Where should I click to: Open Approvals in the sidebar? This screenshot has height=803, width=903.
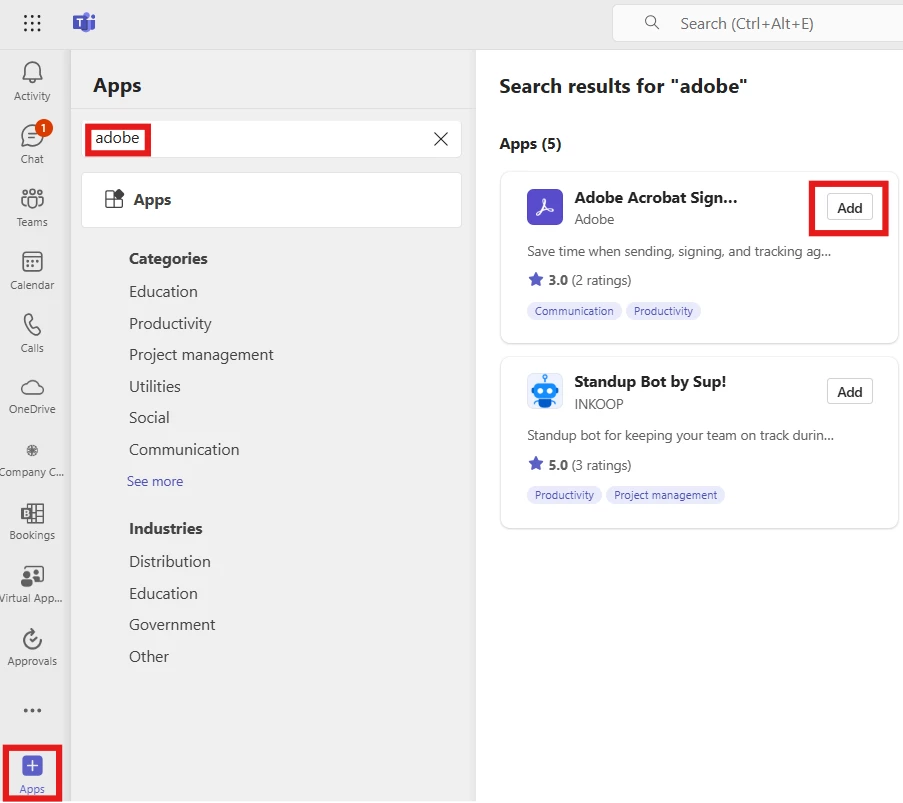coord(32,647)
